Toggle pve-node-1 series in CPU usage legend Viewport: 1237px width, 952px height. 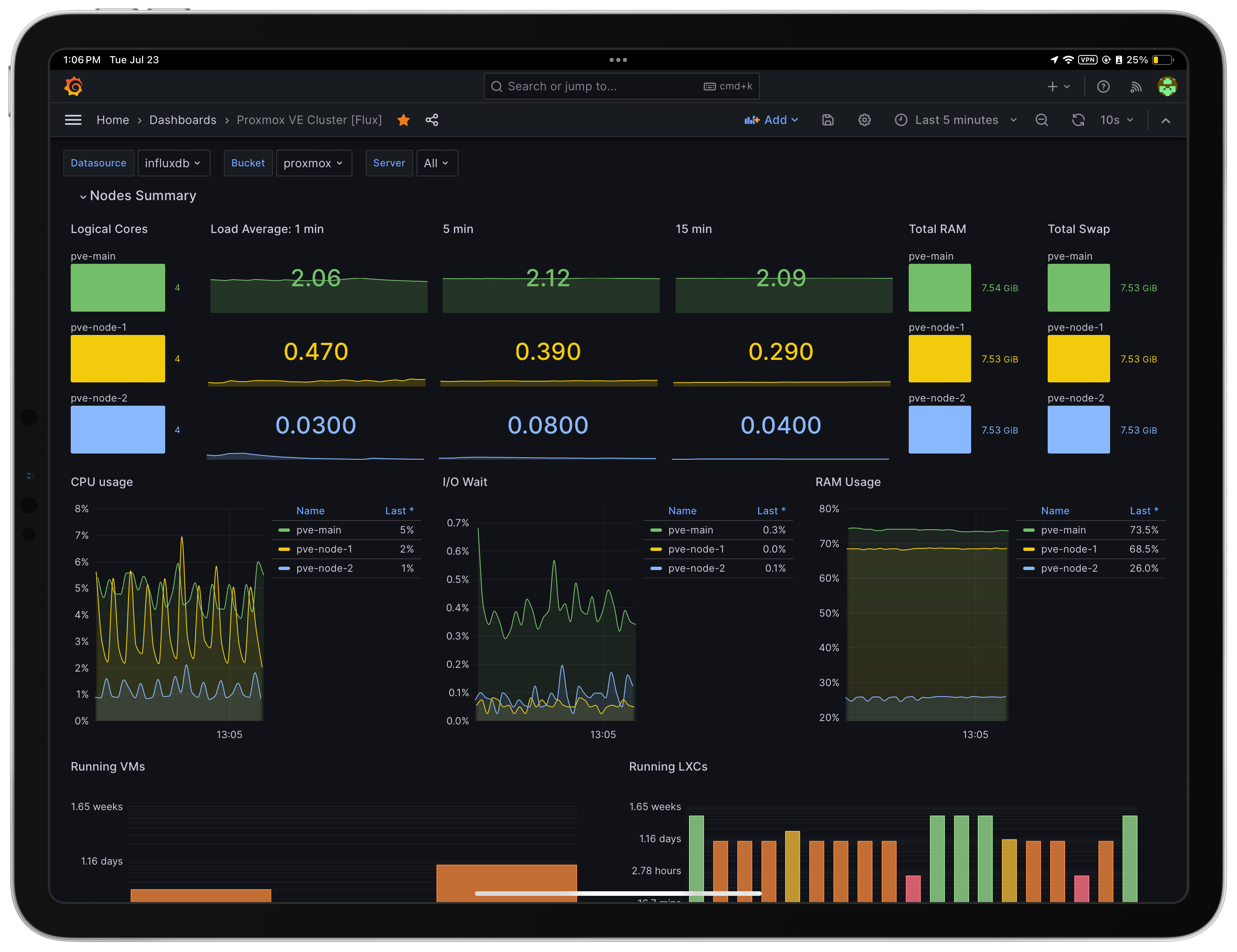(324, 549)
